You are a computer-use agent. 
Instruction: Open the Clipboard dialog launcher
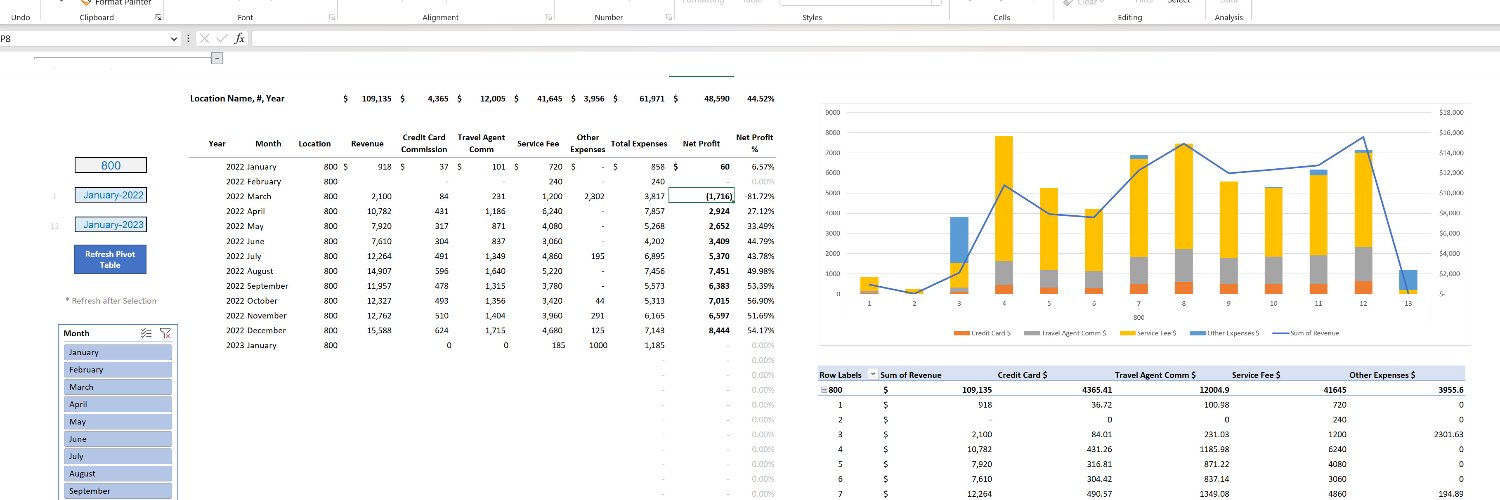tap(159, 18)
